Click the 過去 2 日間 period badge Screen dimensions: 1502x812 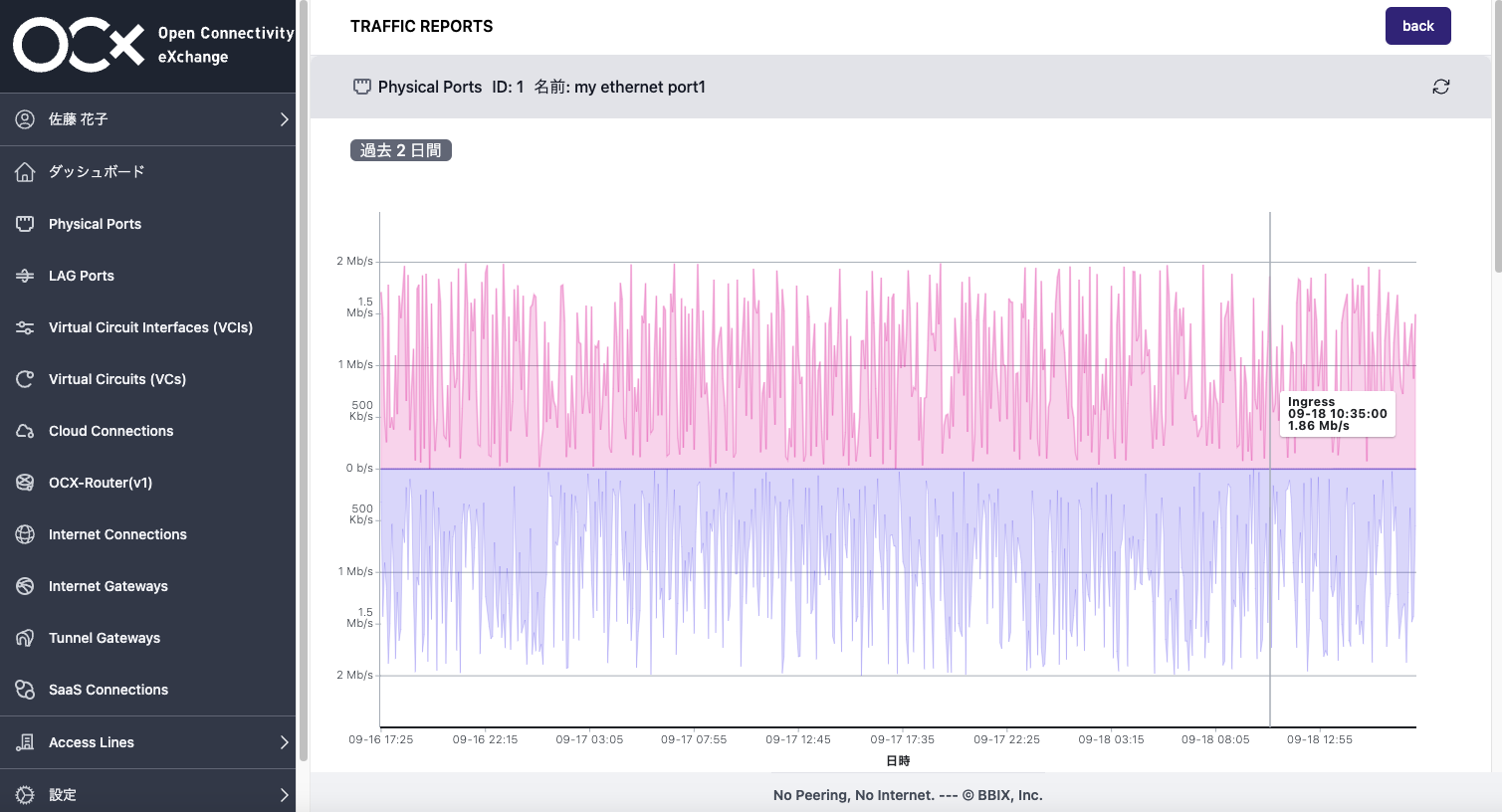pyautogui.click(x=401, y=150)
